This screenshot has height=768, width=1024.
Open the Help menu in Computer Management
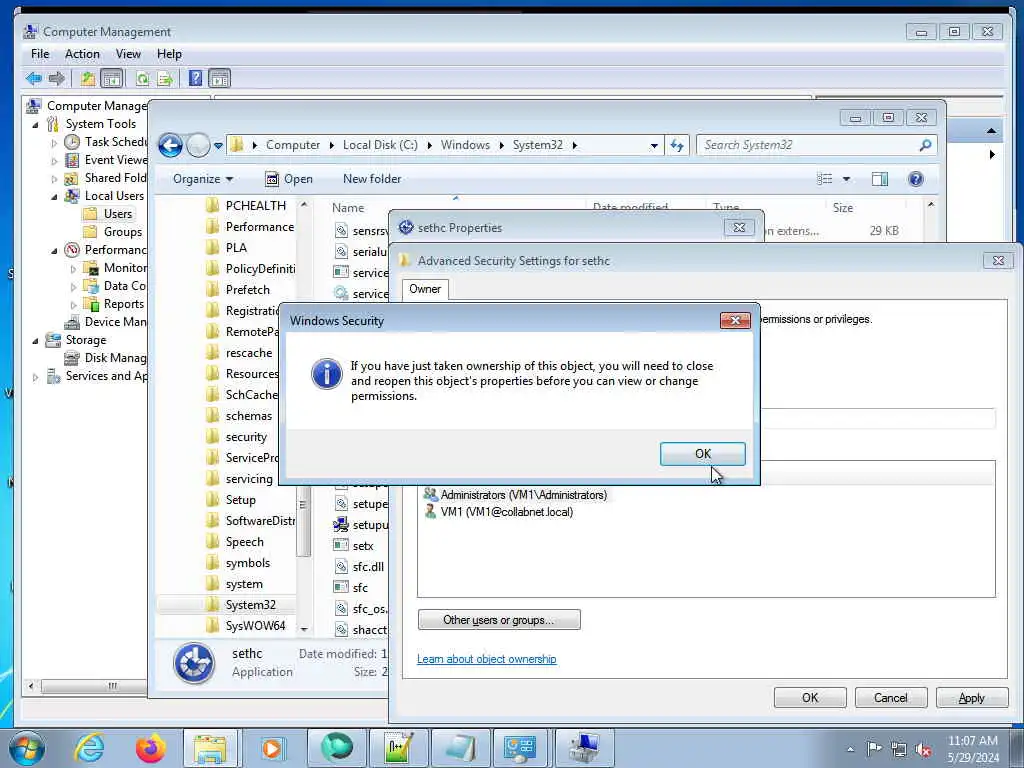169,54
